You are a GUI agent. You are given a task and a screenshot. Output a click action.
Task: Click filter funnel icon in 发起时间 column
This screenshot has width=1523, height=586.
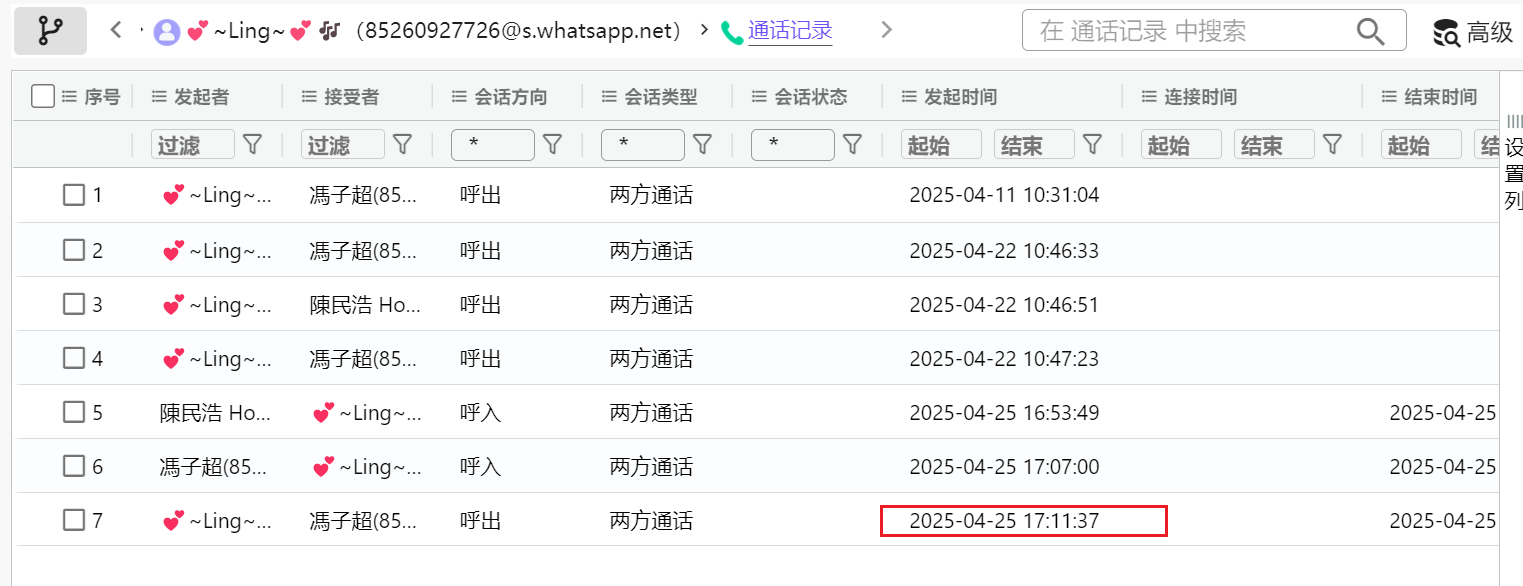[x=1092, y=145]
